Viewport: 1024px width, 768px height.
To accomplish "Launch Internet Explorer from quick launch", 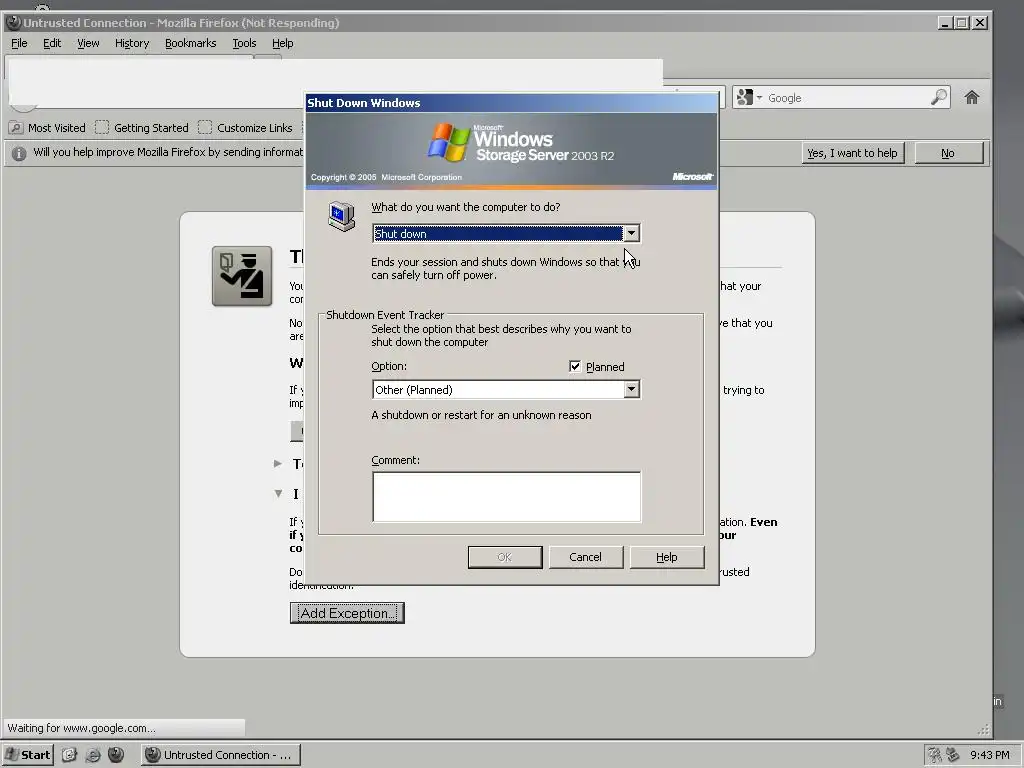I will pos(93,755).
